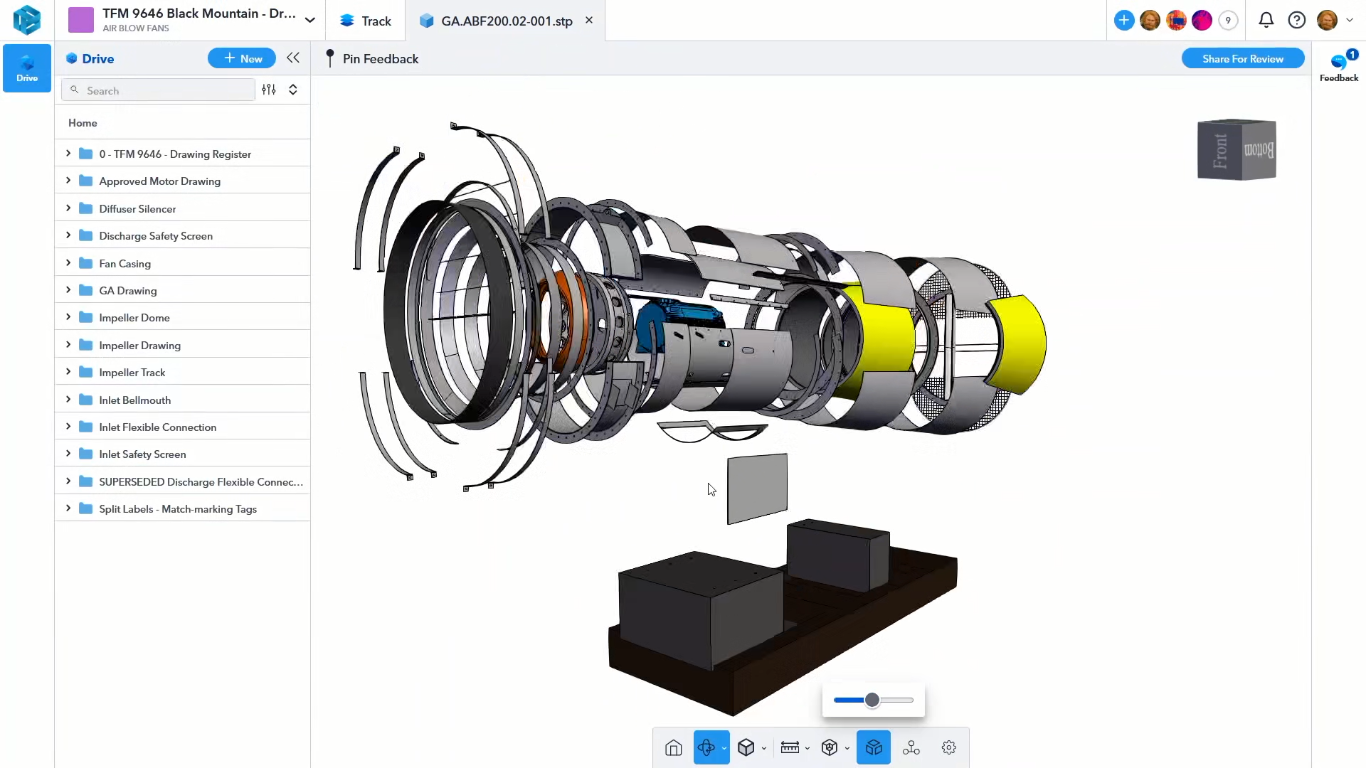Click Share For Review button
The height and width of the screenshot is (768, 1366).
pos(1243,59)
